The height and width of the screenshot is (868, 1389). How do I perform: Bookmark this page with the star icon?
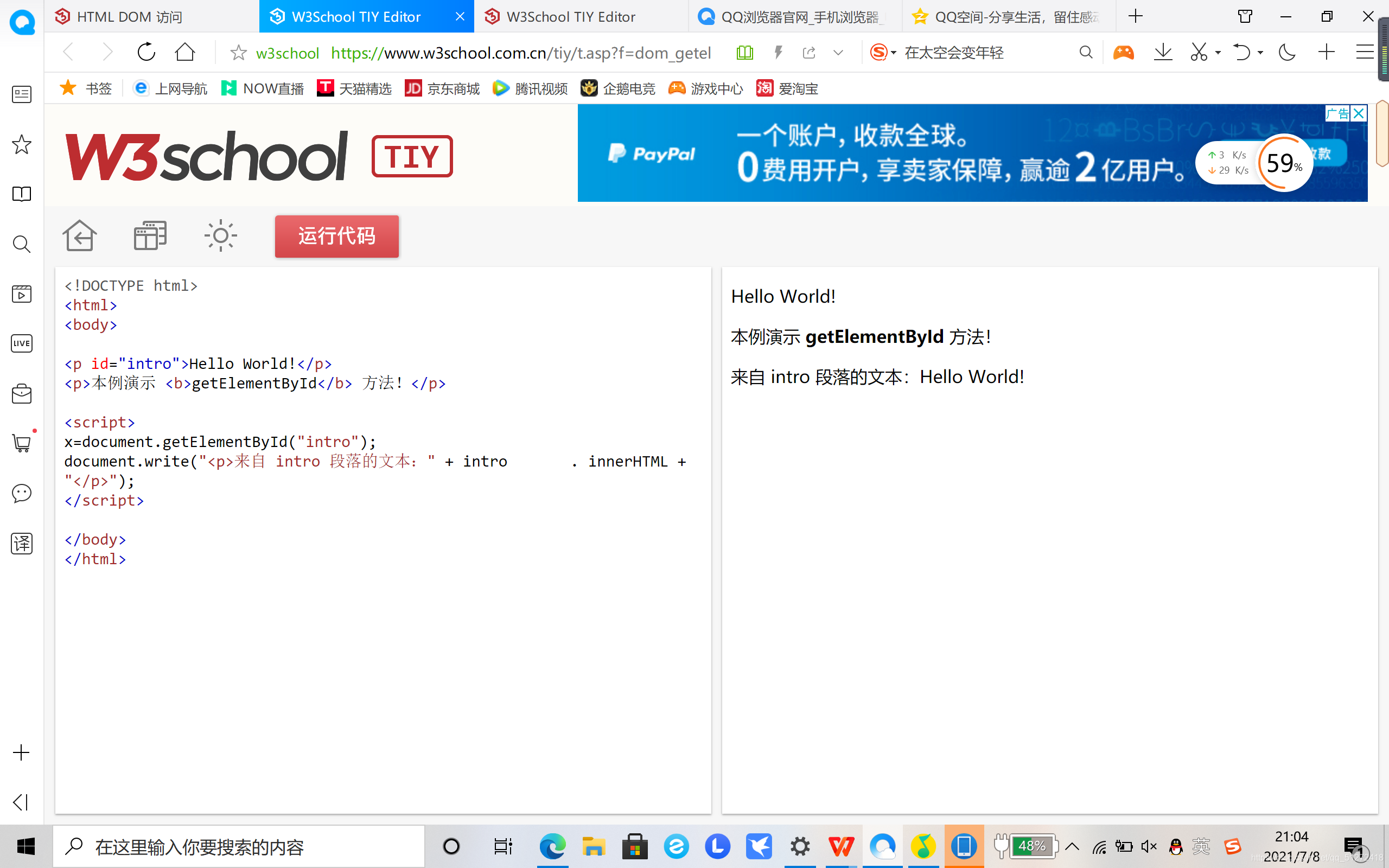[x=238, y=53]
